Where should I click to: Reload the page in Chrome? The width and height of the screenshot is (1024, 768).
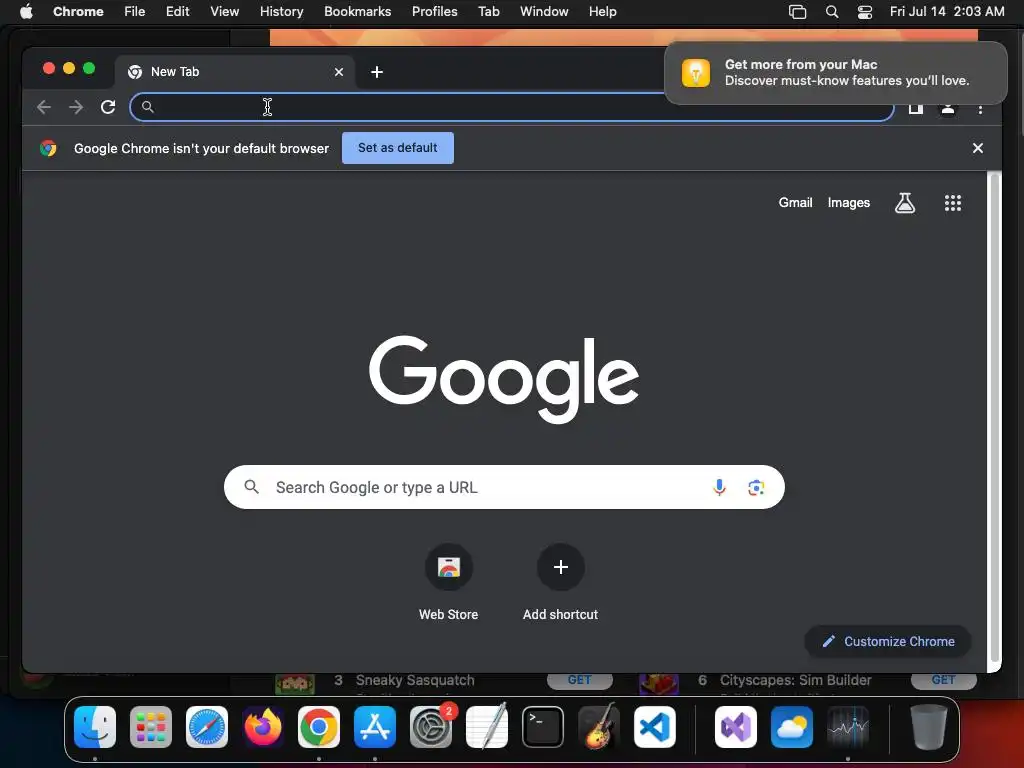(x=108, y=107)
